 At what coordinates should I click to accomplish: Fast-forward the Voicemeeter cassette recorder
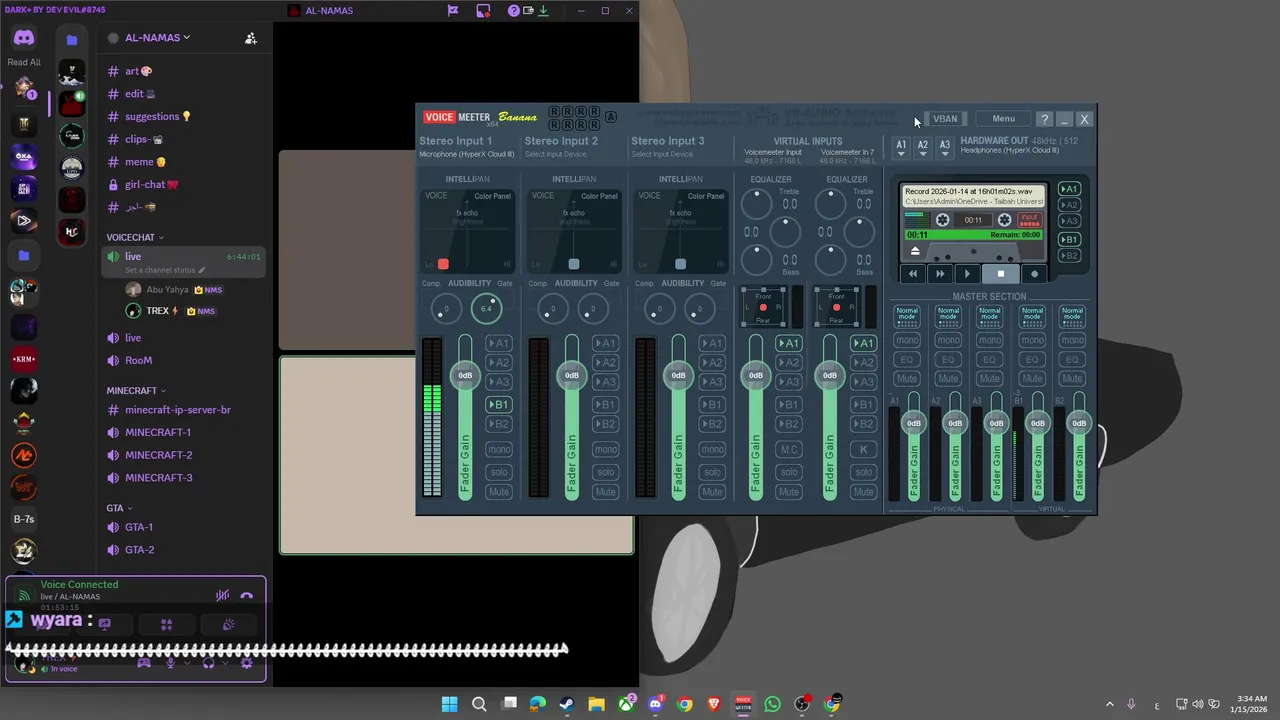click(x=939, y=273)
